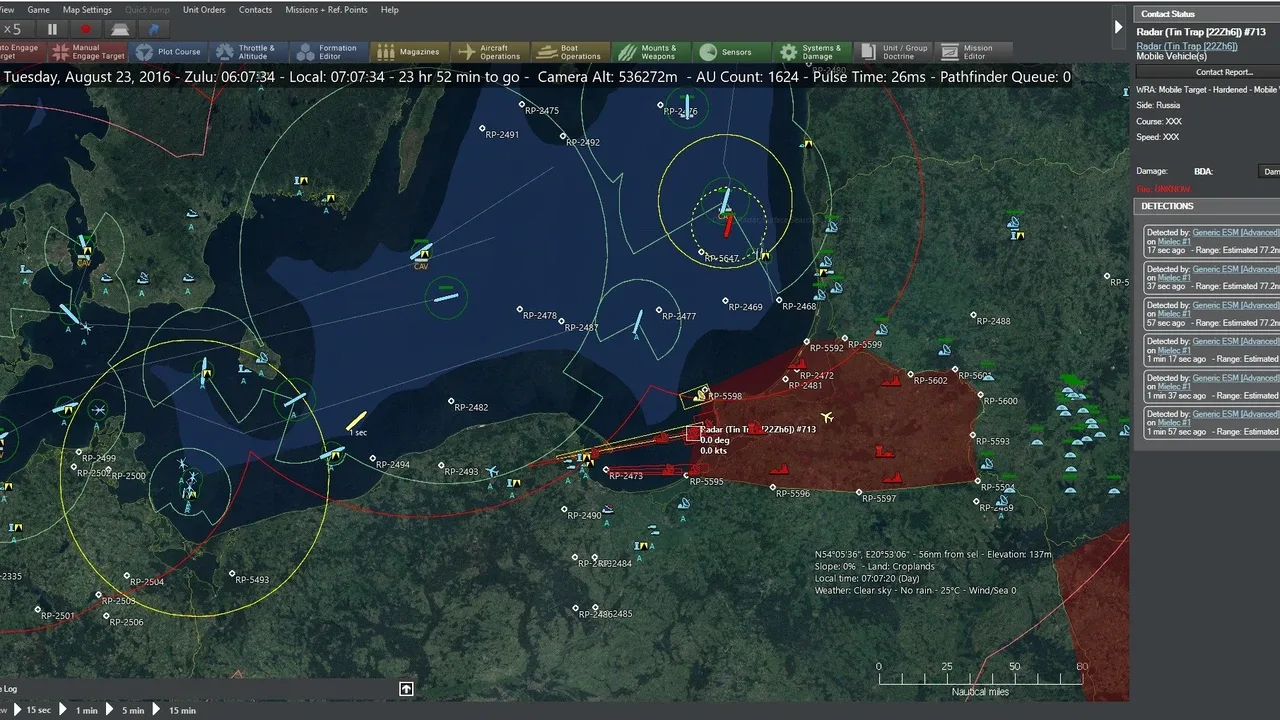Image resolution: width=1280 pixels, height=720 pixels.
Task: Follow the Radar (Tin Trap [22Zh6]) link
Action: point(1187,46)
